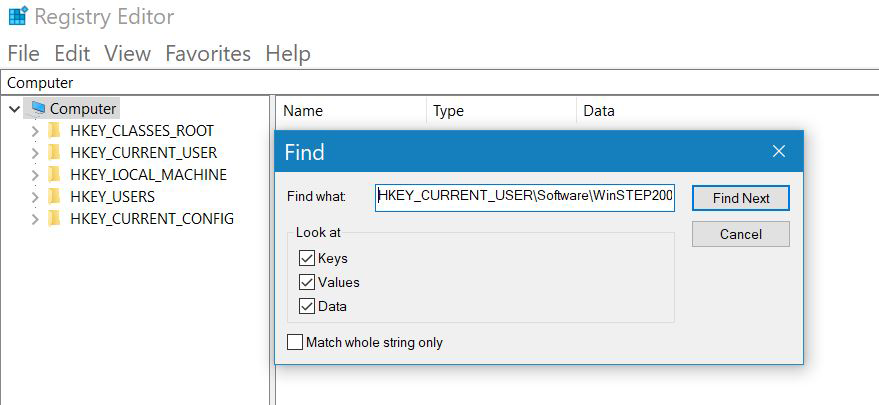Click the HKEY_CURRENT_CONFIG folder icon

coord(54,219)
